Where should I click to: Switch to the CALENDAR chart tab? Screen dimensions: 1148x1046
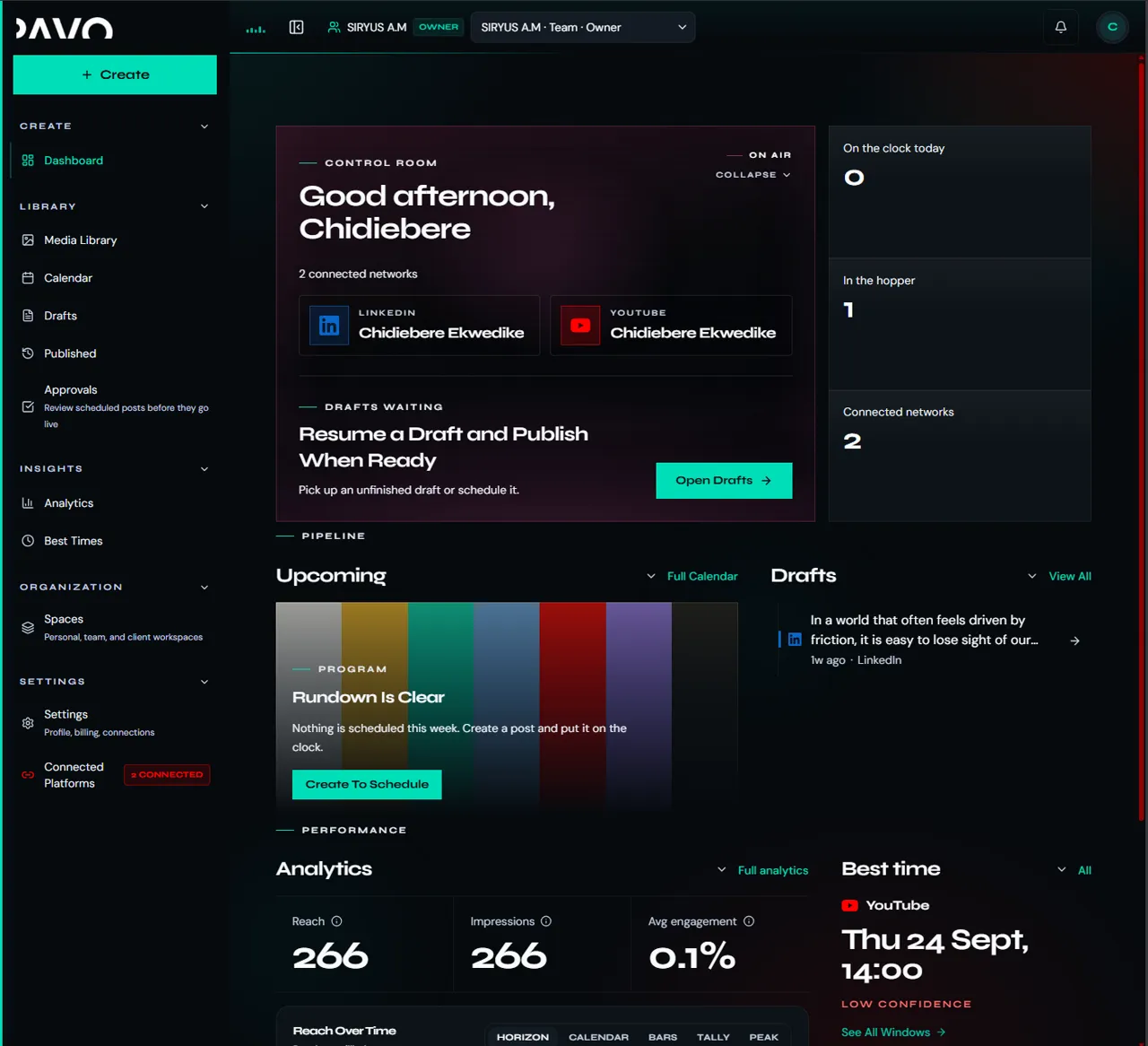coord(598,1037)
